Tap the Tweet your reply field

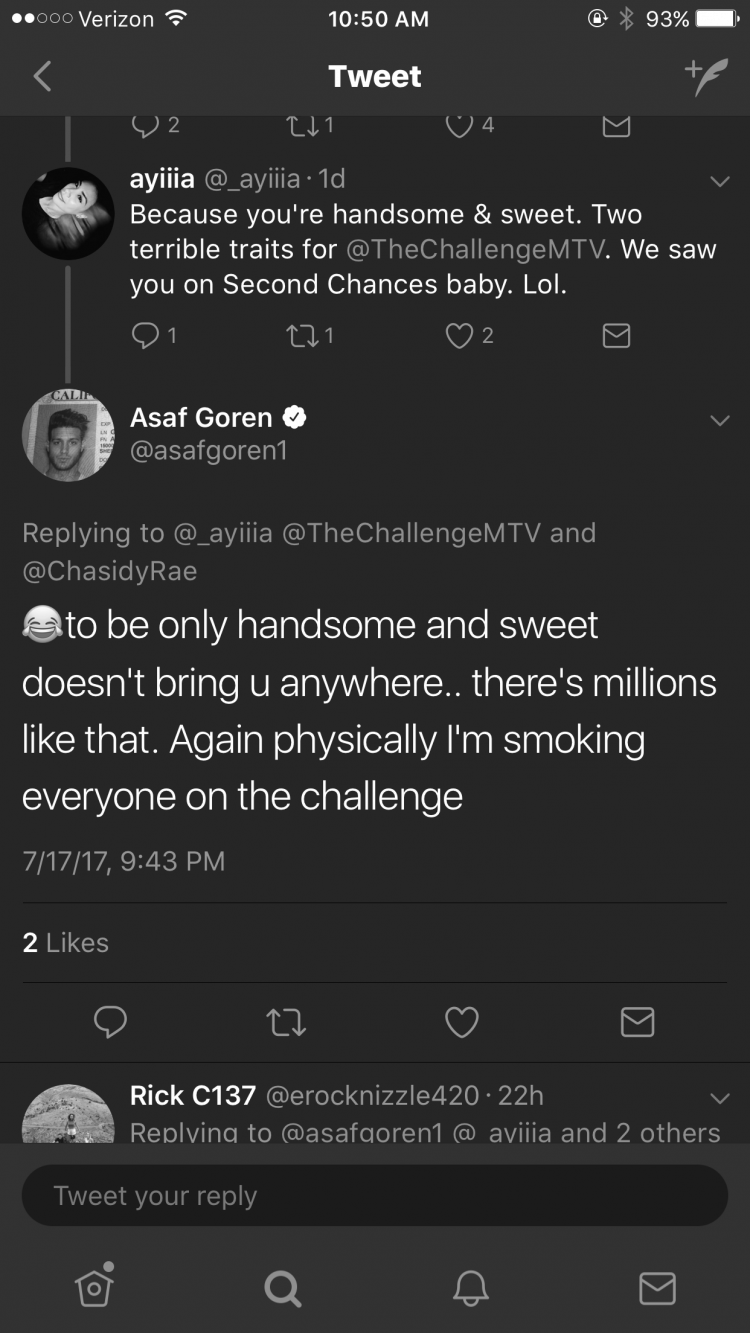click(x=375, y=1195)
